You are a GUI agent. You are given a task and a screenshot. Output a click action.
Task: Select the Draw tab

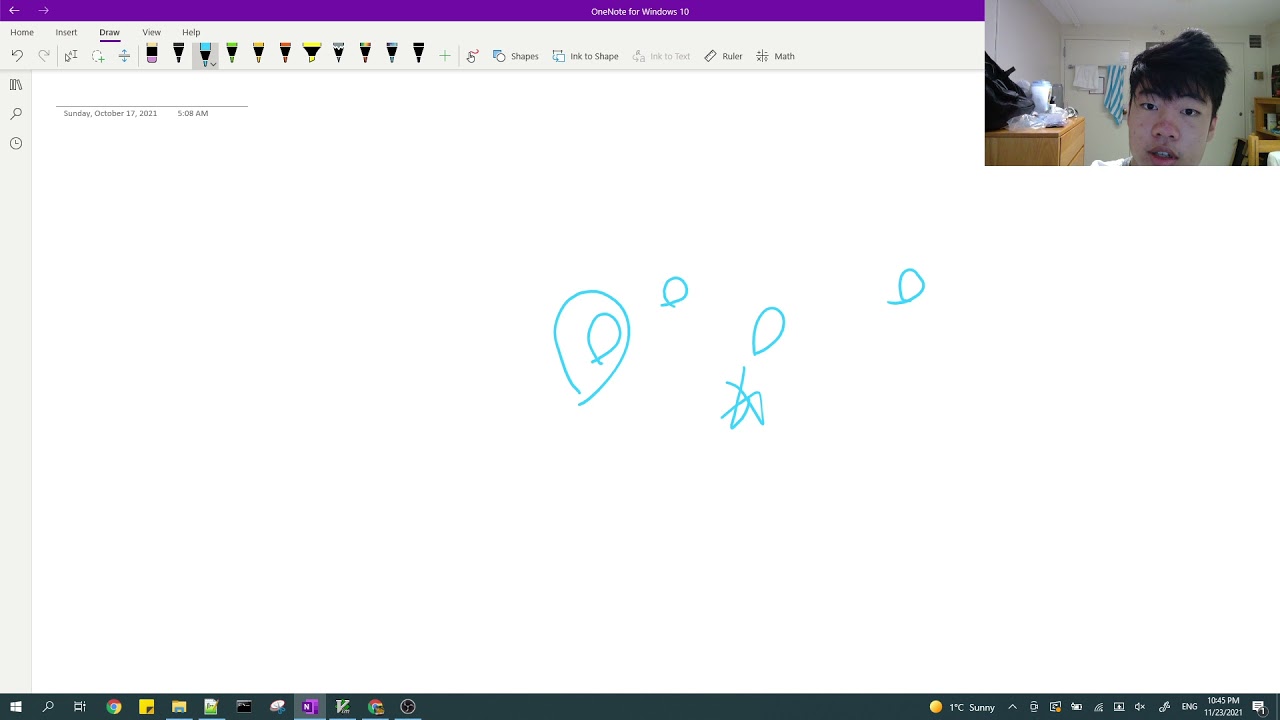(109, 32)
